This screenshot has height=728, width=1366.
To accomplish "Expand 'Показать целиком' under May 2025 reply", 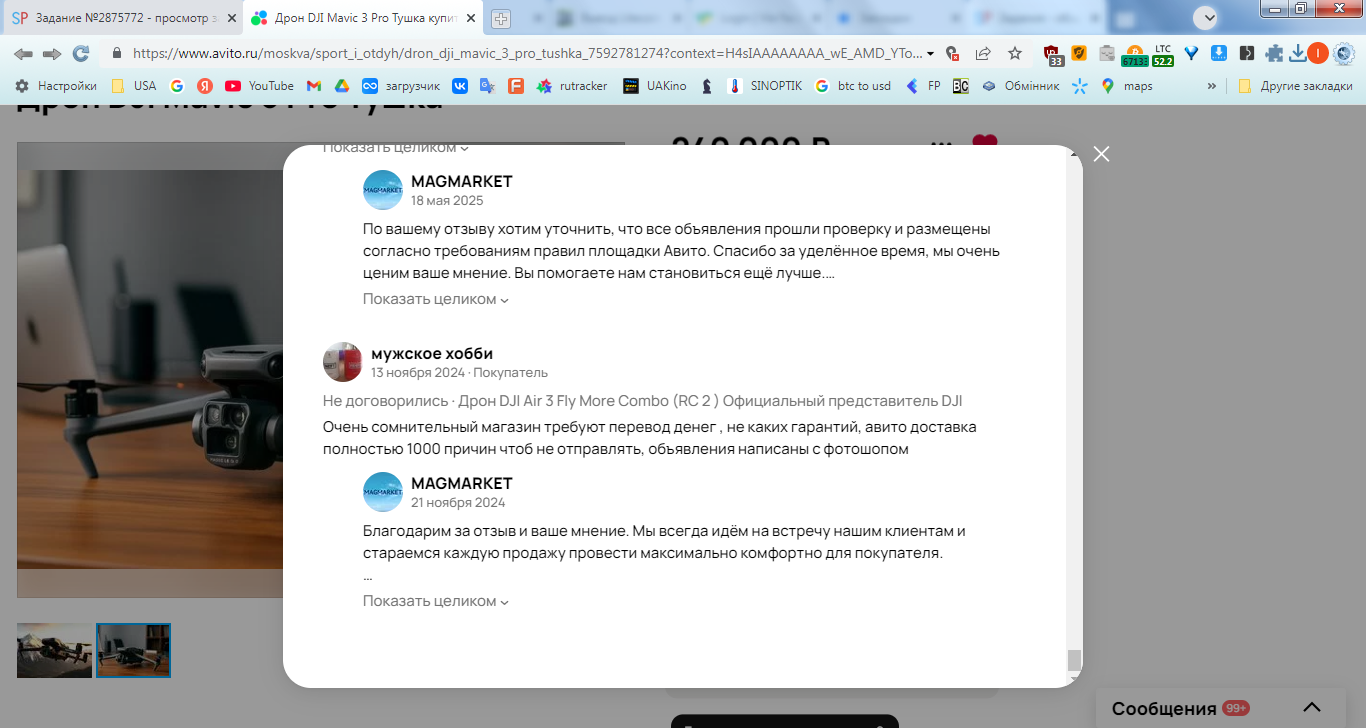I will click(436, 299).
